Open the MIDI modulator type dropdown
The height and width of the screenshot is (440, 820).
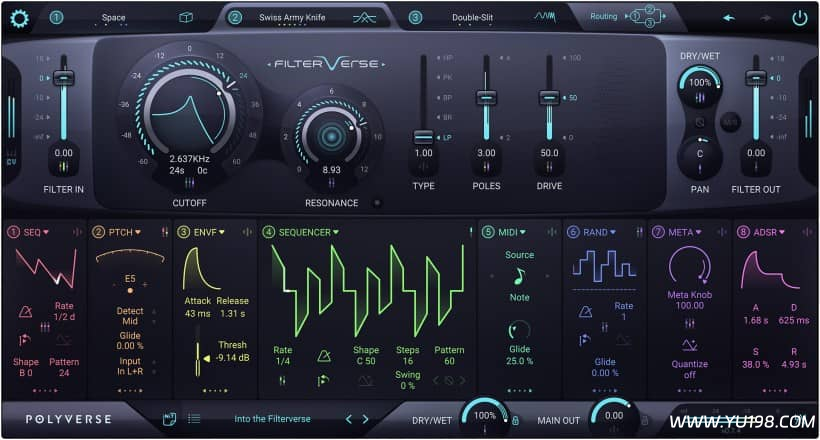point(511,232)
